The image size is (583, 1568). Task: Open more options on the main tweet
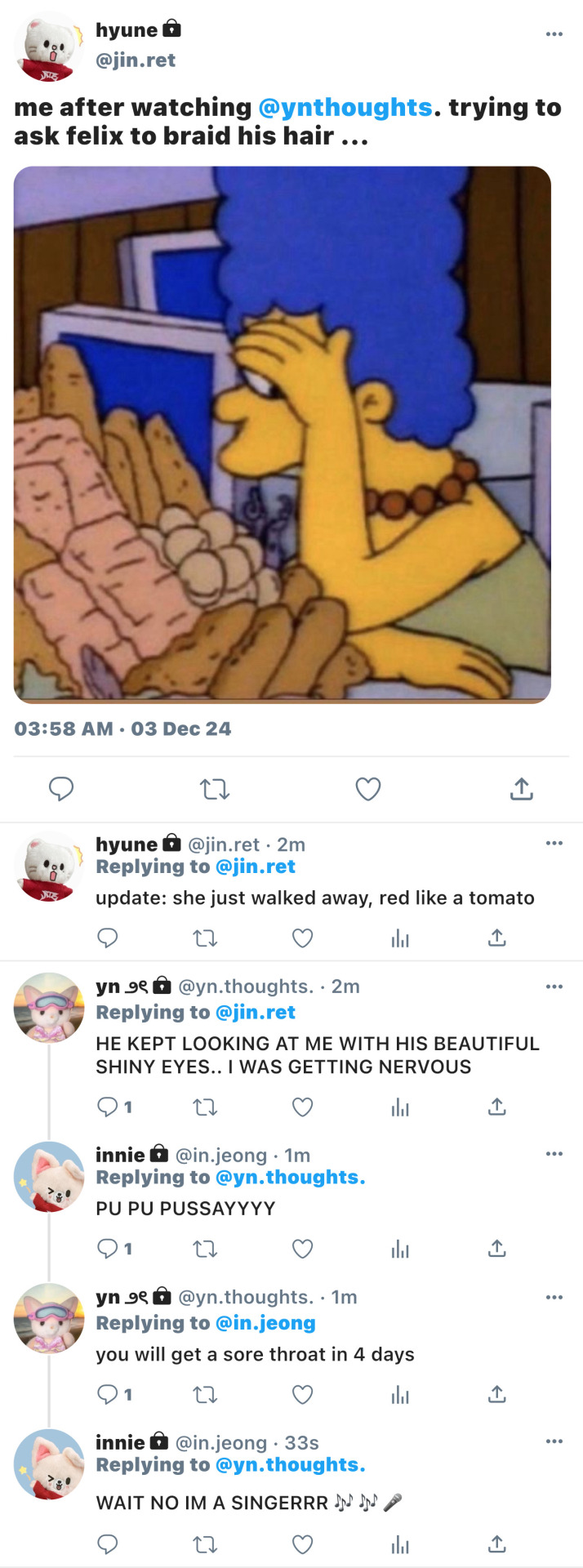coord(554,34)
